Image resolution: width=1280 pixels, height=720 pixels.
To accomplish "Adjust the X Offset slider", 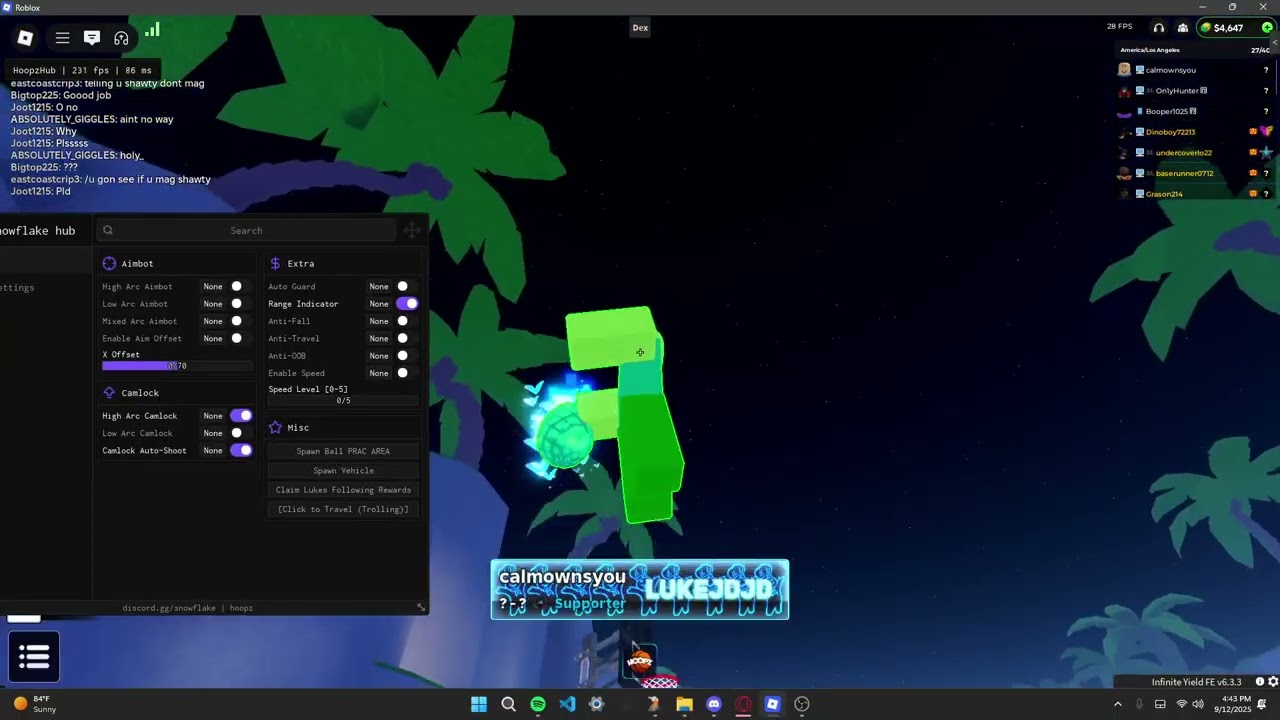I will point(177,366).
